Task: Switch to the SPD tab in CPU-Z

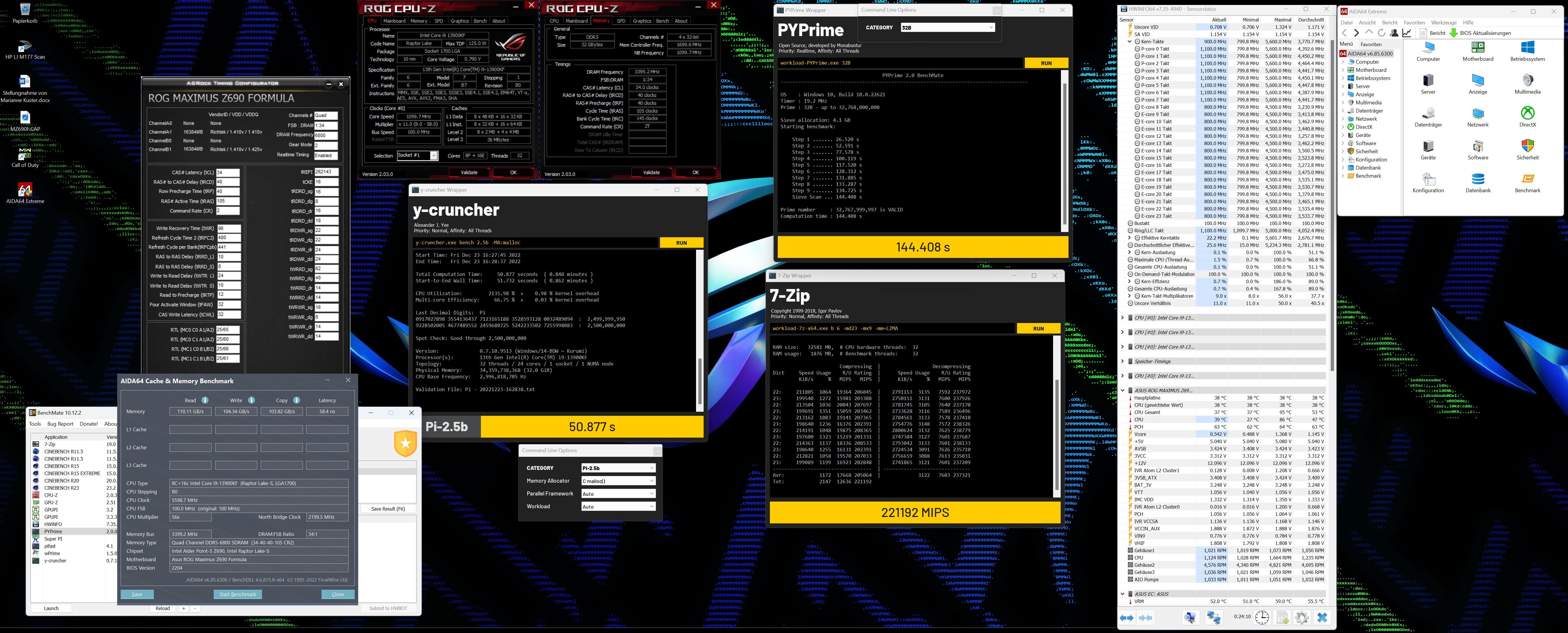Action: point(438,21)
